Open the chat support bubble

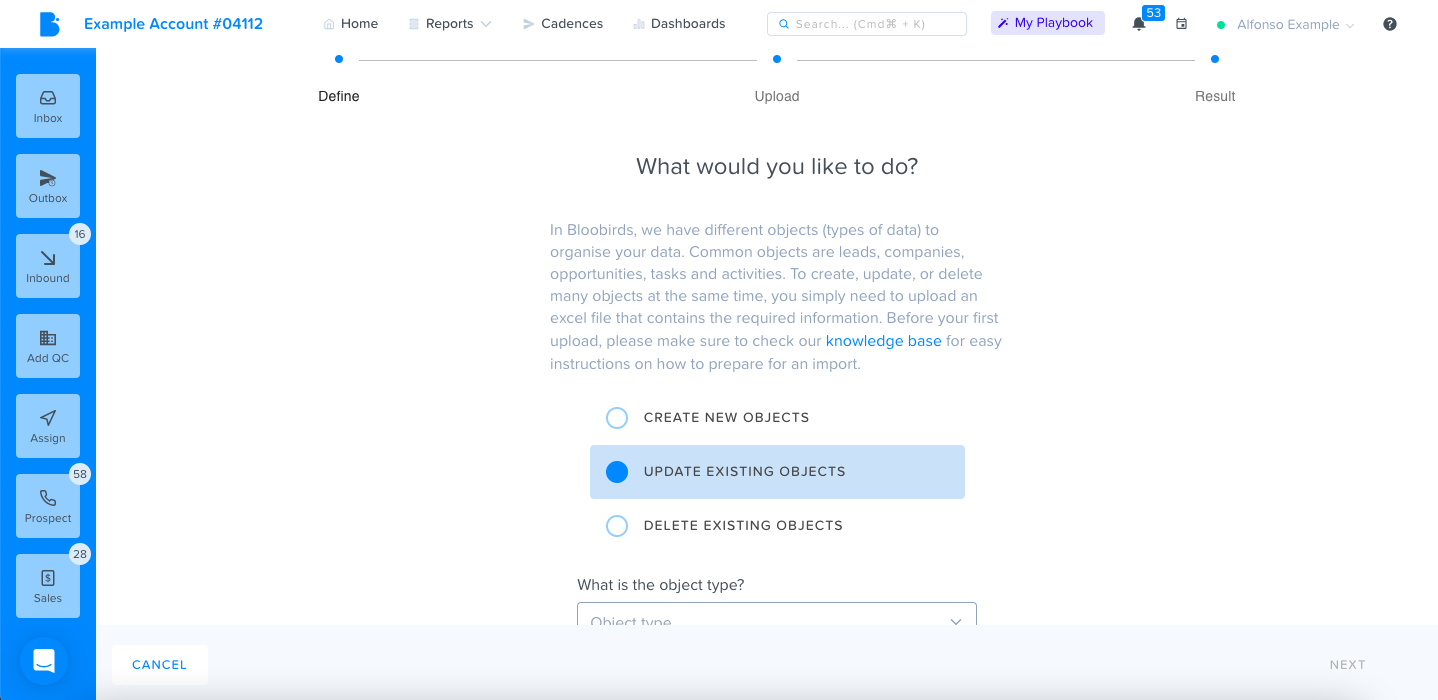[x=44, y=661]
